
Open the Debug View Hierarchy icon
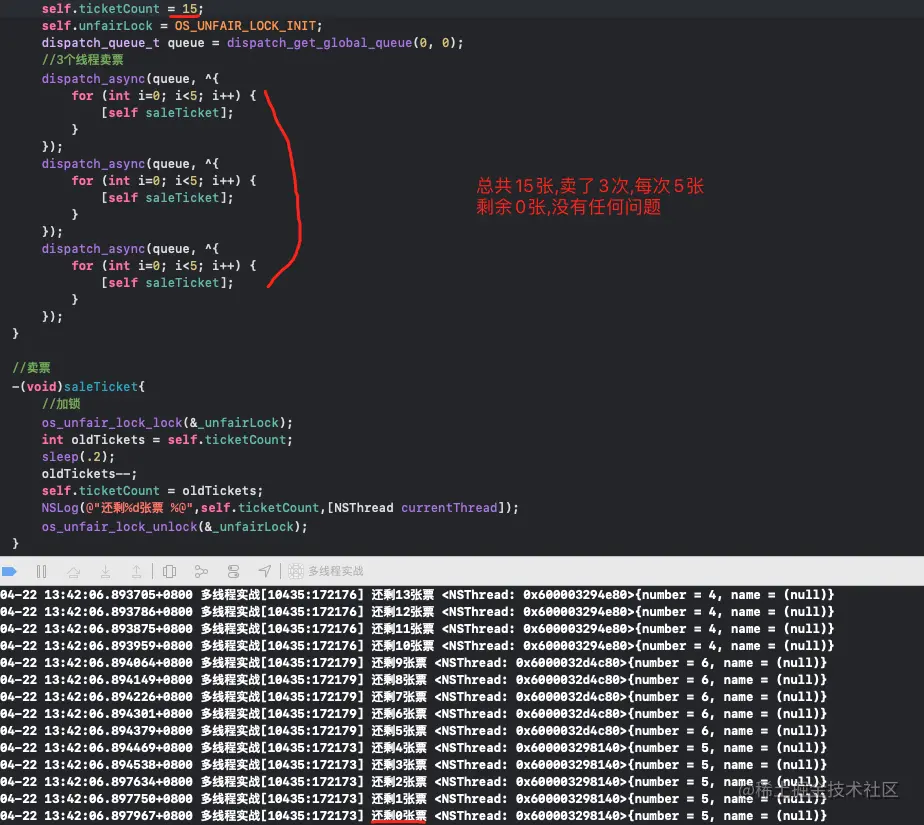pos(170,571)
